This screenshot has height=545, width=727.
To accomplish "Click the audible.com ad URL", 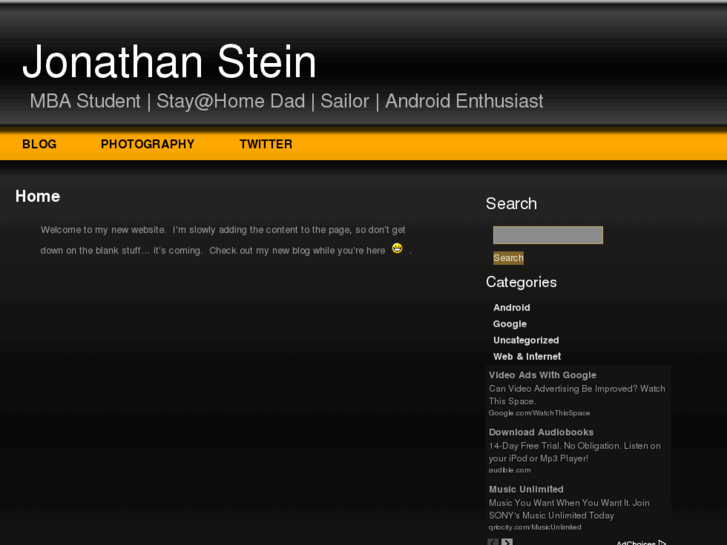I will point(510,470).
